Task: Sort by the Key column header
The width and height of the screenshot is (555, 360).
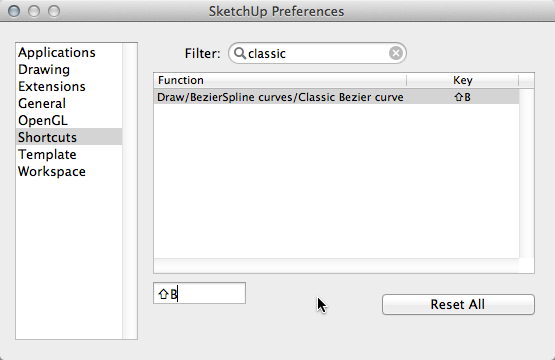Action: 463,80
